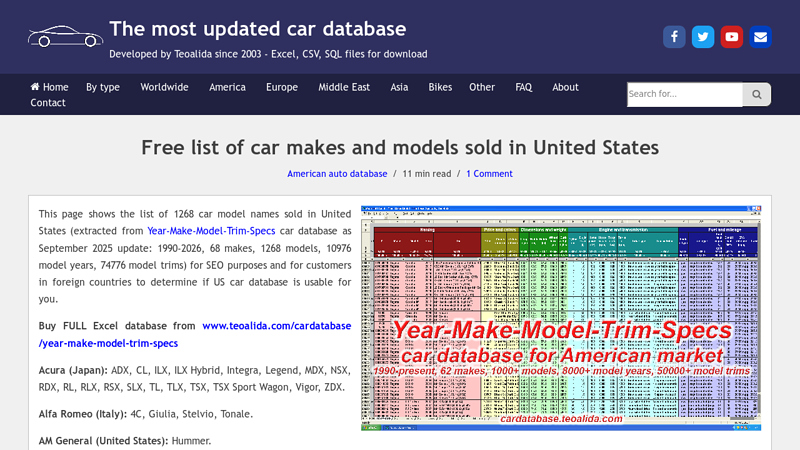Click the Excel database screenshot image

(x=561, y=318)
